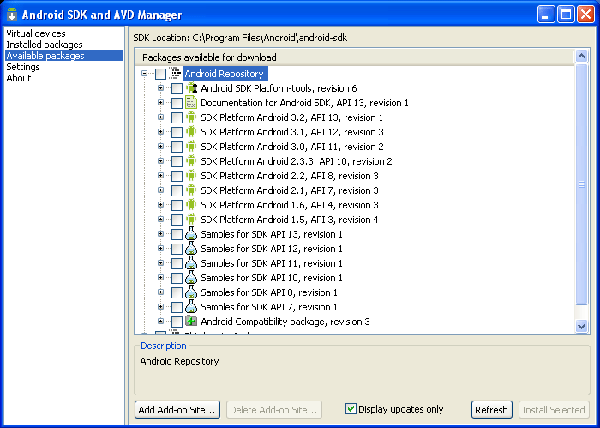600x428 pixels.
Task: Check the SDK Platform Android 3.2 checkbox
Action: 177,117
